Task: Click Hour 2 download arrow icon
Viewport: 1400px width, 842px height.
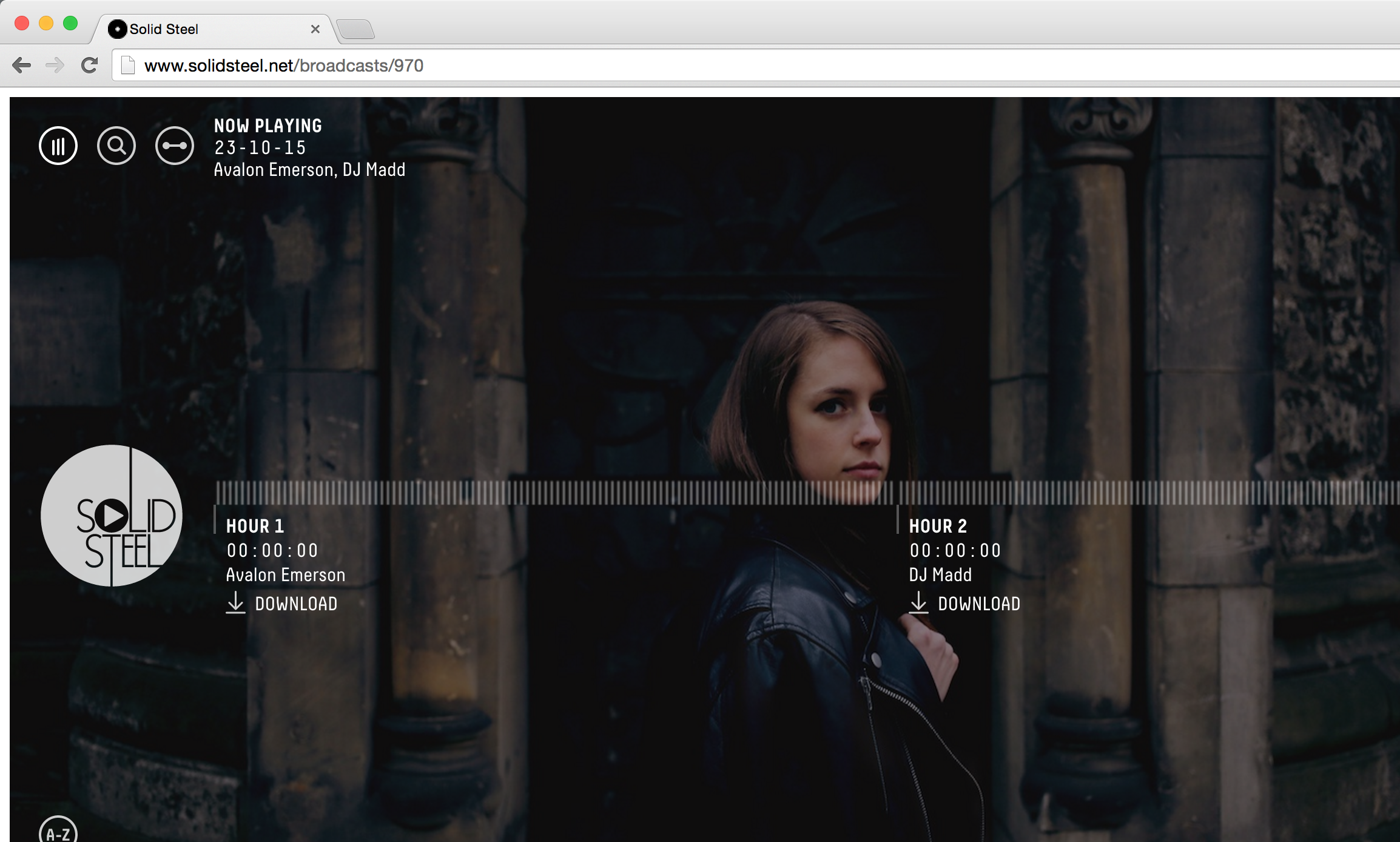Action: 918,603
